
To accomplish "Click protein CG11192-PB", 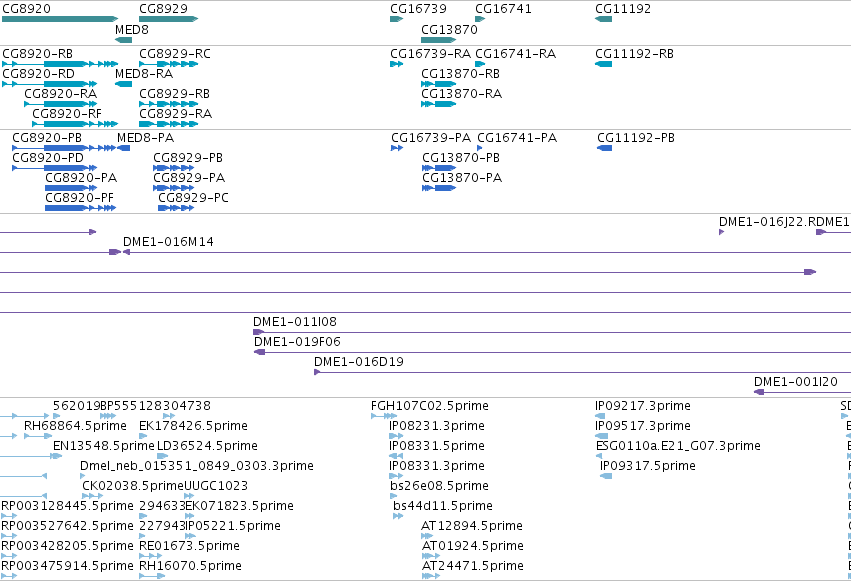I will click(x=636, y=138).
